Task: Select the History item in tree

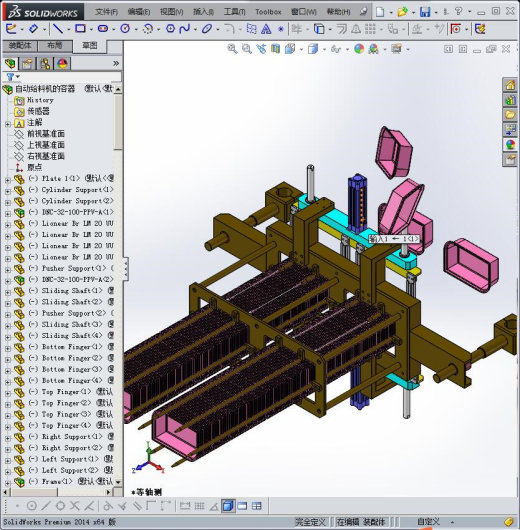Action: coord(40,100)
